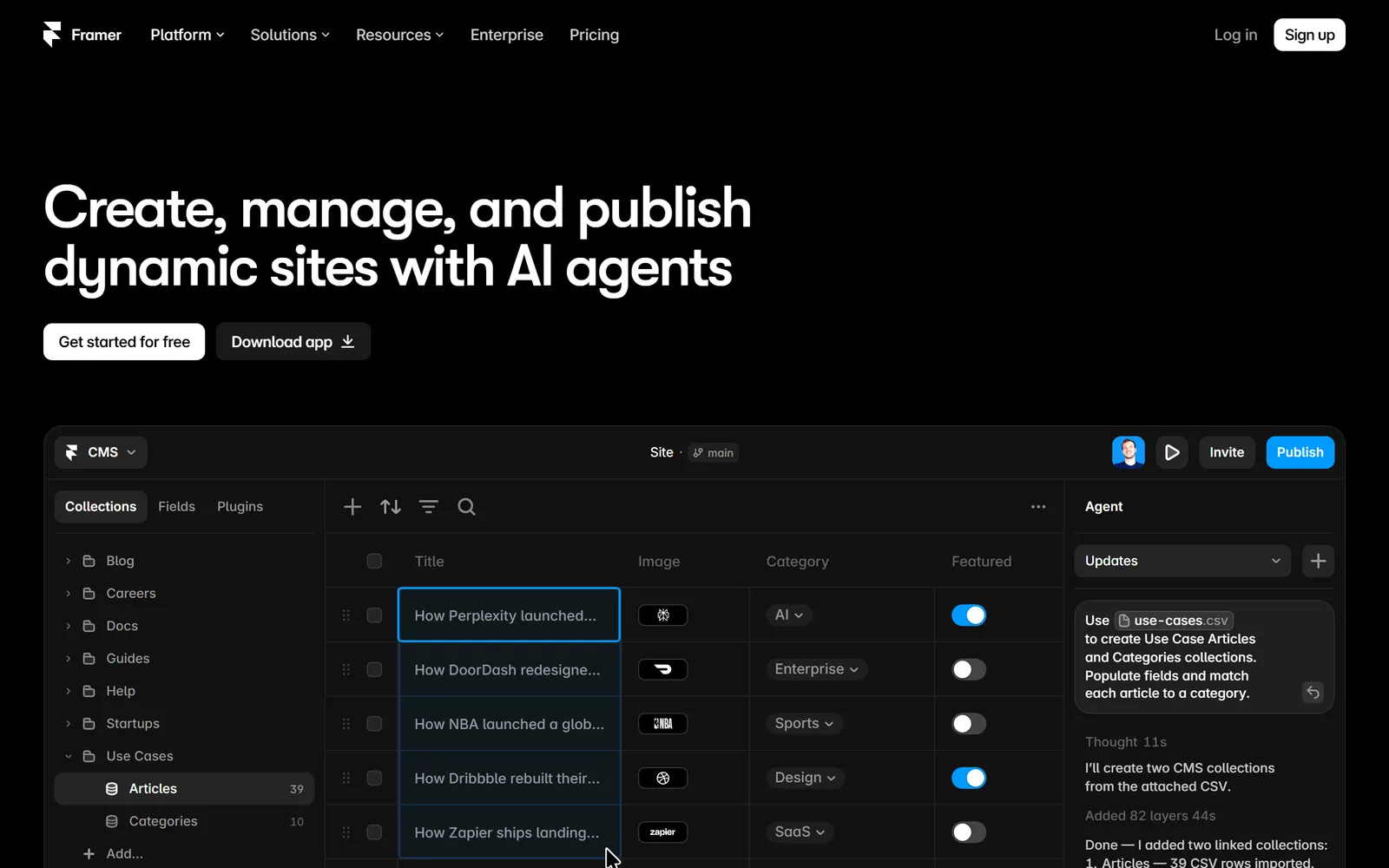The width and height of the screenshot is (1389, 868).
Task: Open the AI category dropdown
Action: tap(789, 615)
